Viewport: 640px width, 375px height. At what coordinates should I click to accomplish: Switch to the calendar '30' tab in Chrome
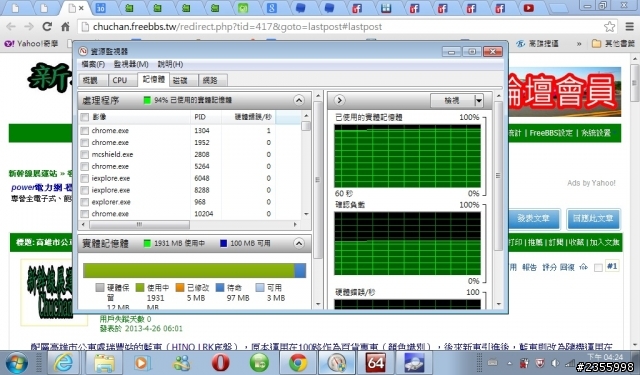pyautogui.click(x=100, y=8)
